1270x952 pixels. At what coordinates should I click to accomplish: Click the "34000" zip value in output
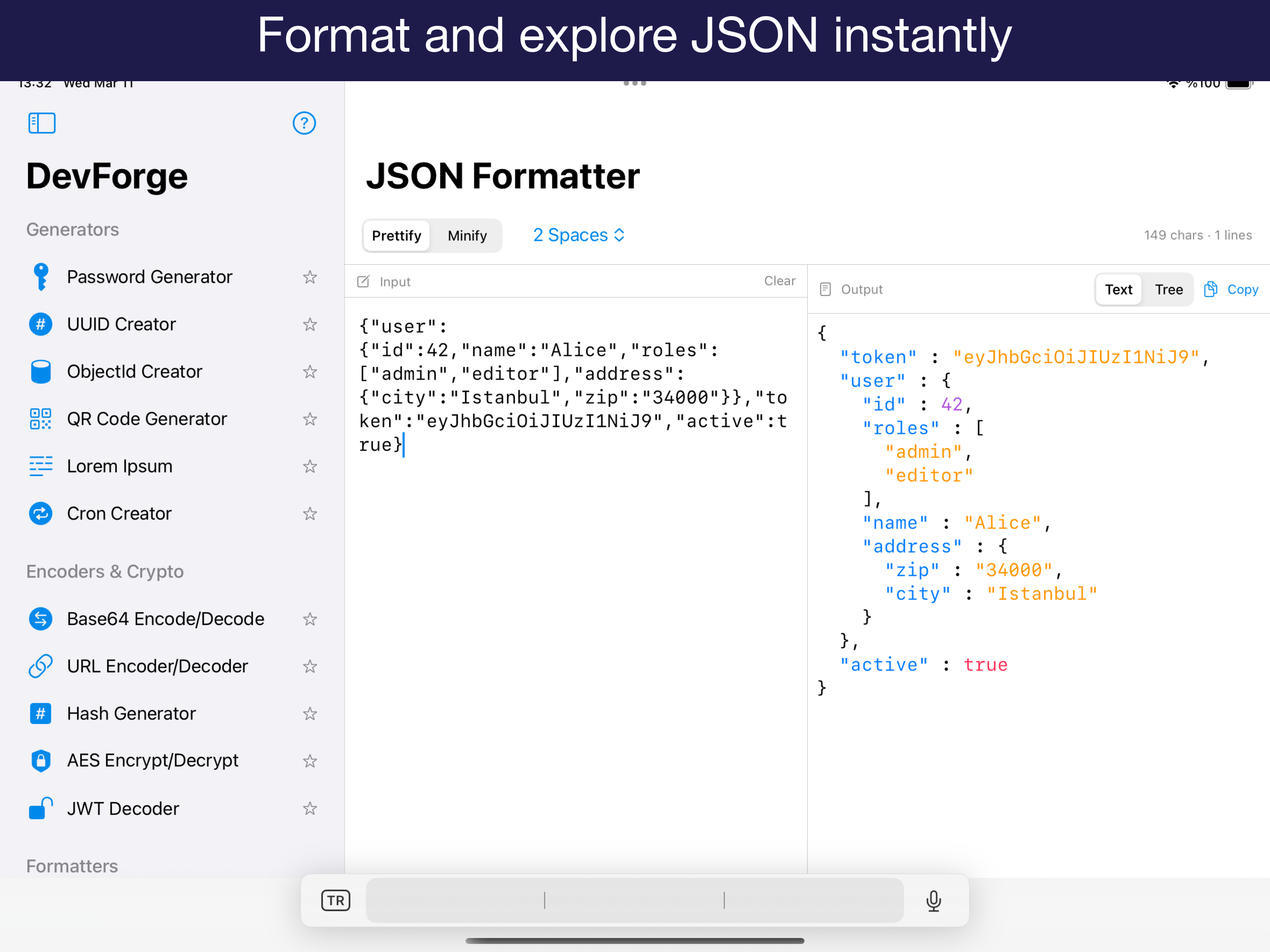pos(1014,570)
